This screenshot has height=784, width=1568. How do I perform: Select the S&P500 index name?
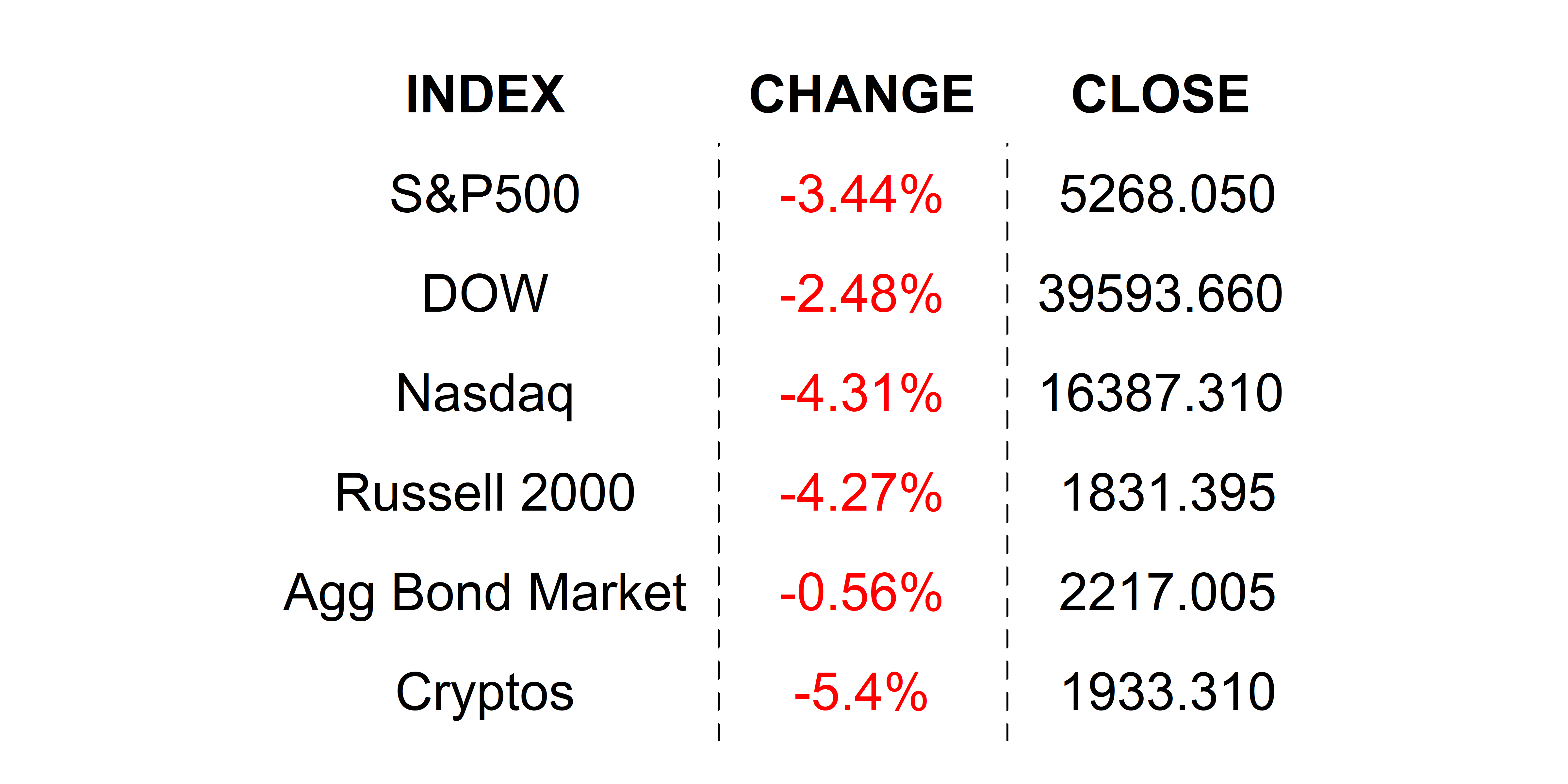pyautogui.click(x=485, y=194)
